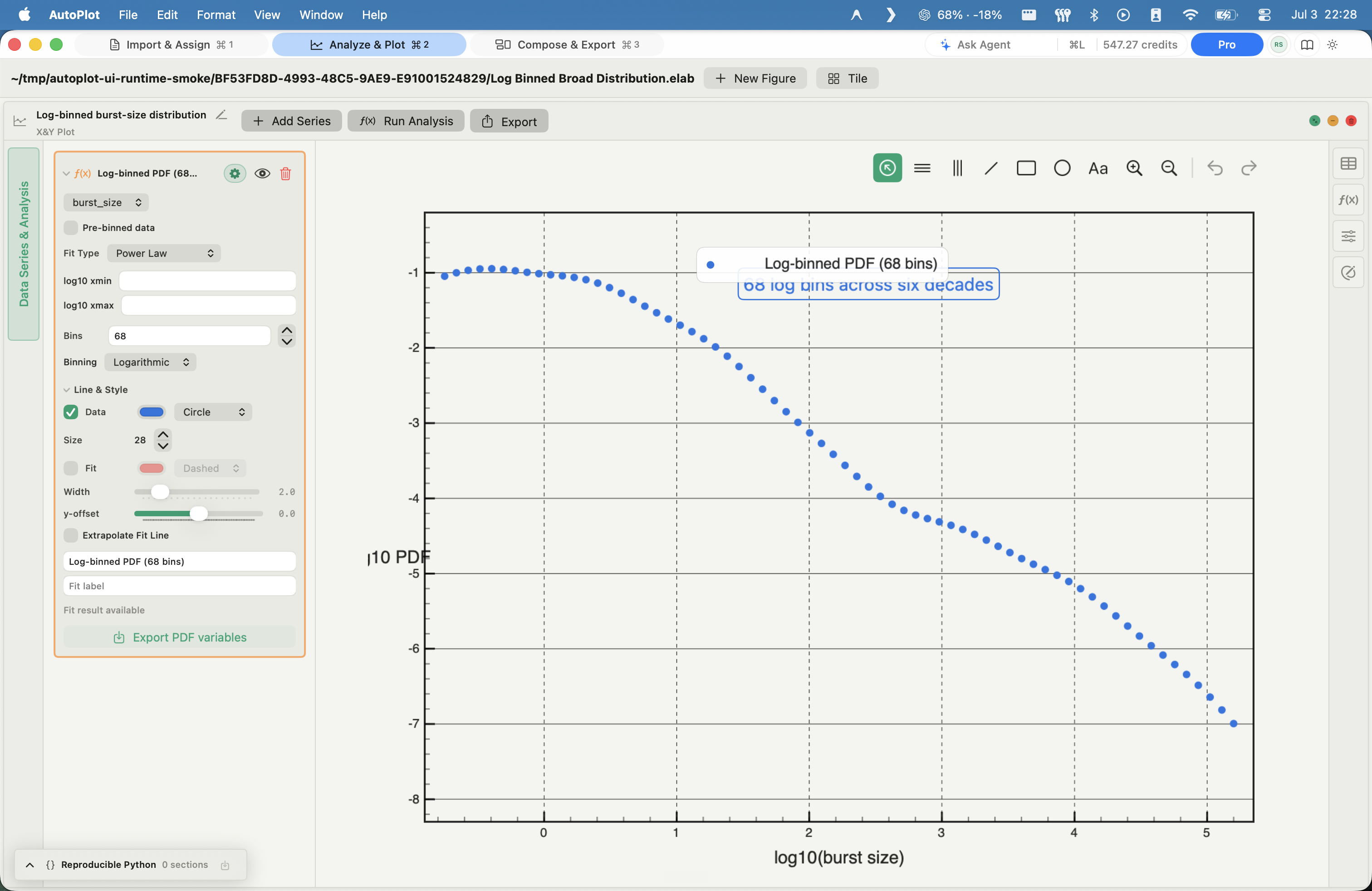
Task: Click the Add Series button
Action: 292,121
